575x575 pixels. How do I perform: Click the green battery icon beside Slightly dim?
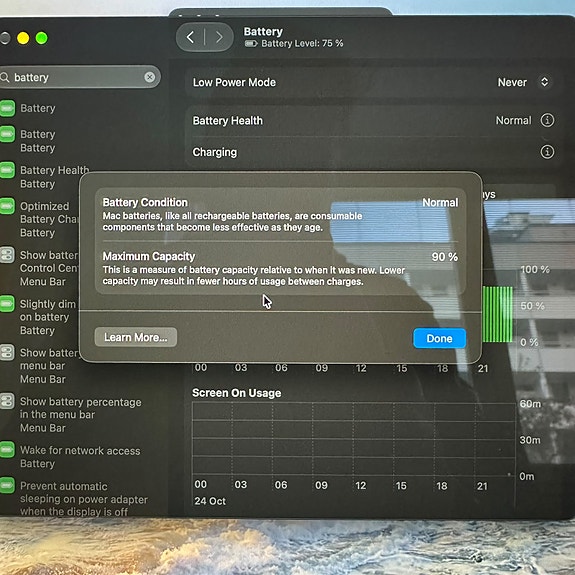[x=7, y=304]
